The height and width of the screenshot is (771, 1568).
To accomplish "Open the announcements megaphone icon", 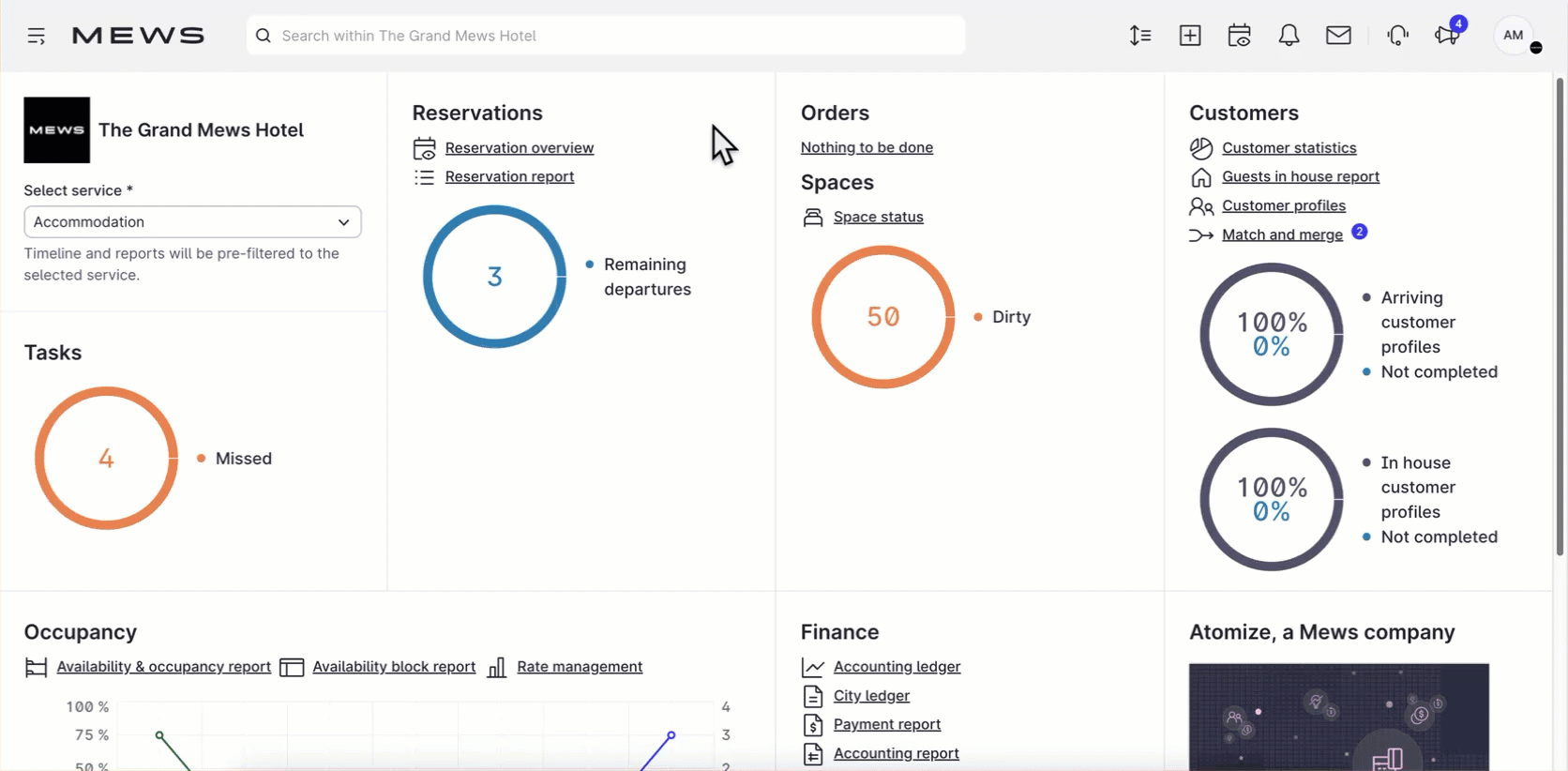I will point(1446,36).
